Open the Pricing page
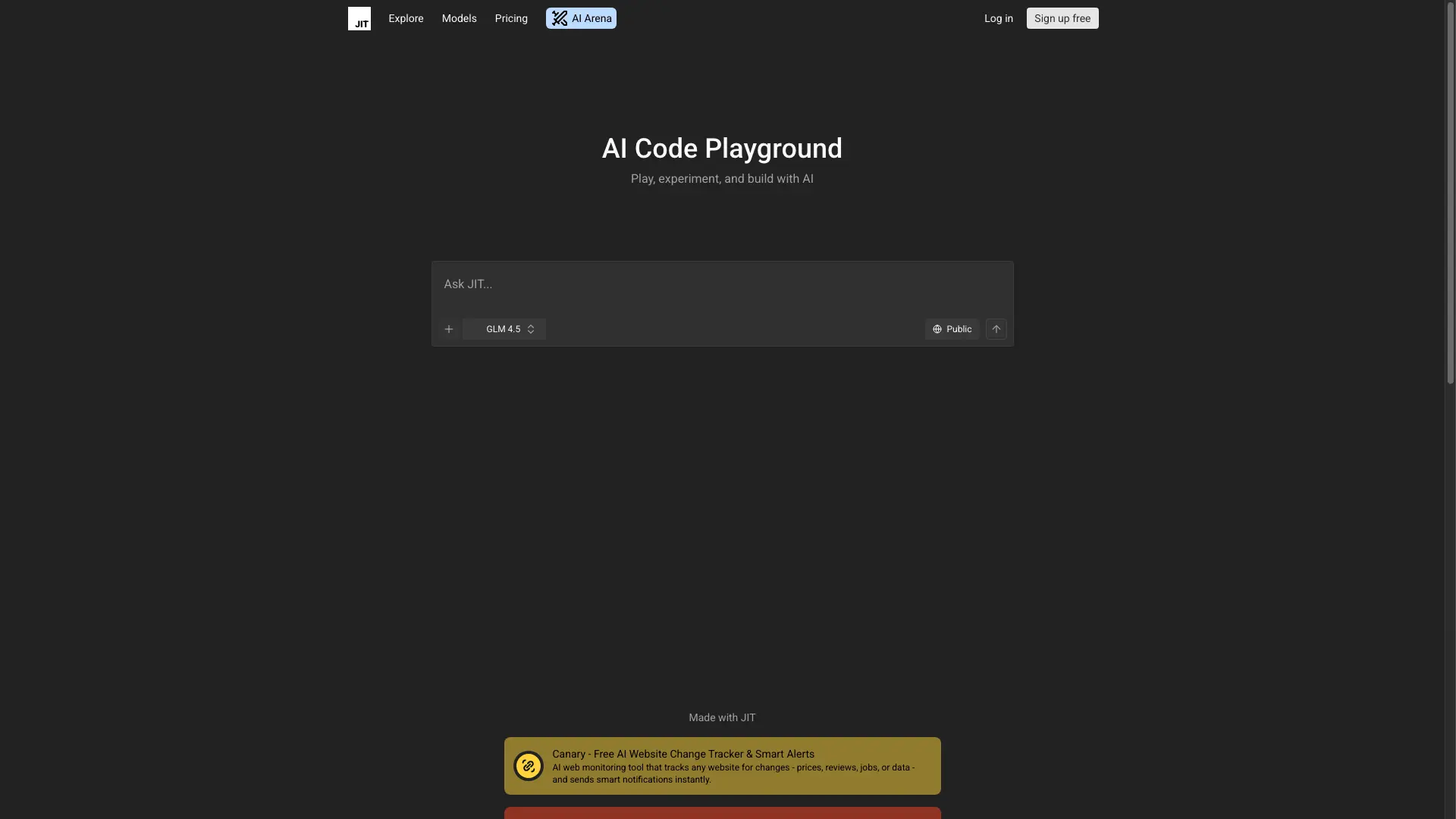The image size is (1456, 819). tap(511, 18)
